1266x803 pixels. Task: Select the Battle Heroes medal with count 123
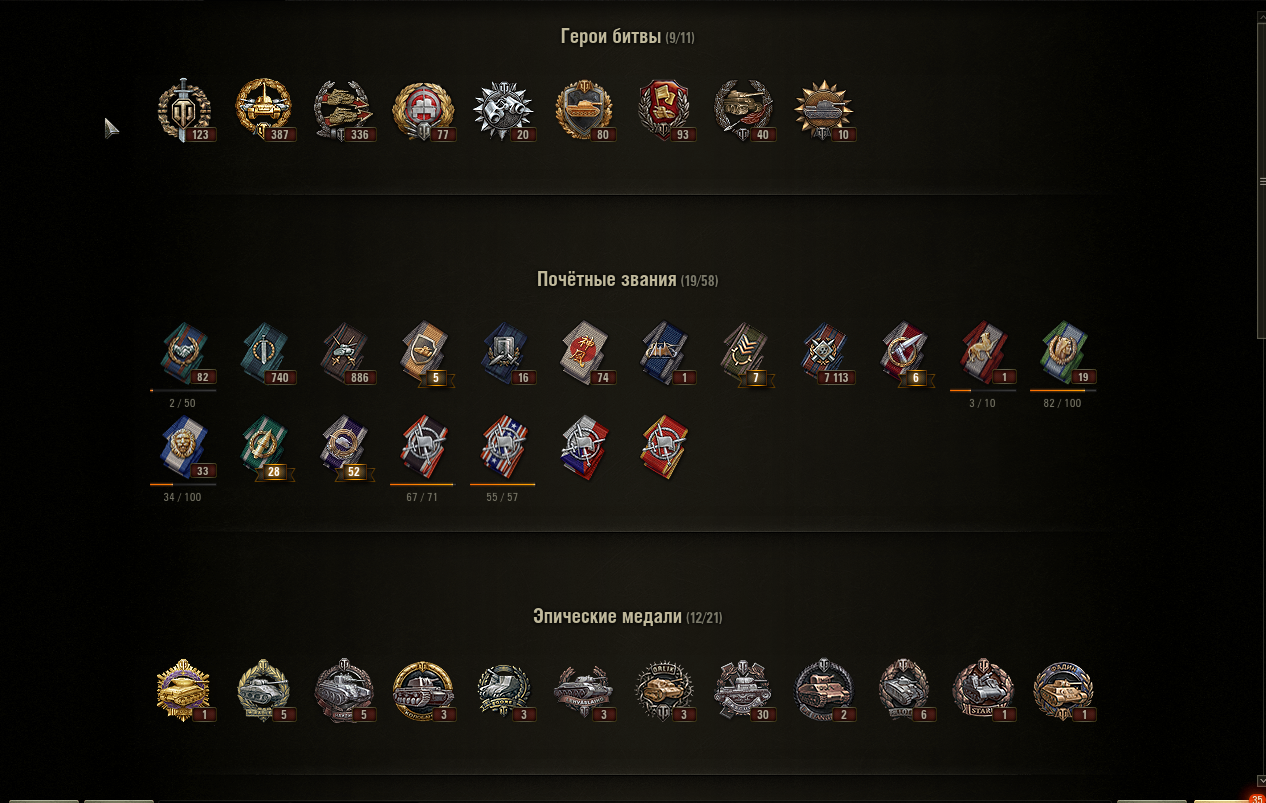click(x=185, y=110)
